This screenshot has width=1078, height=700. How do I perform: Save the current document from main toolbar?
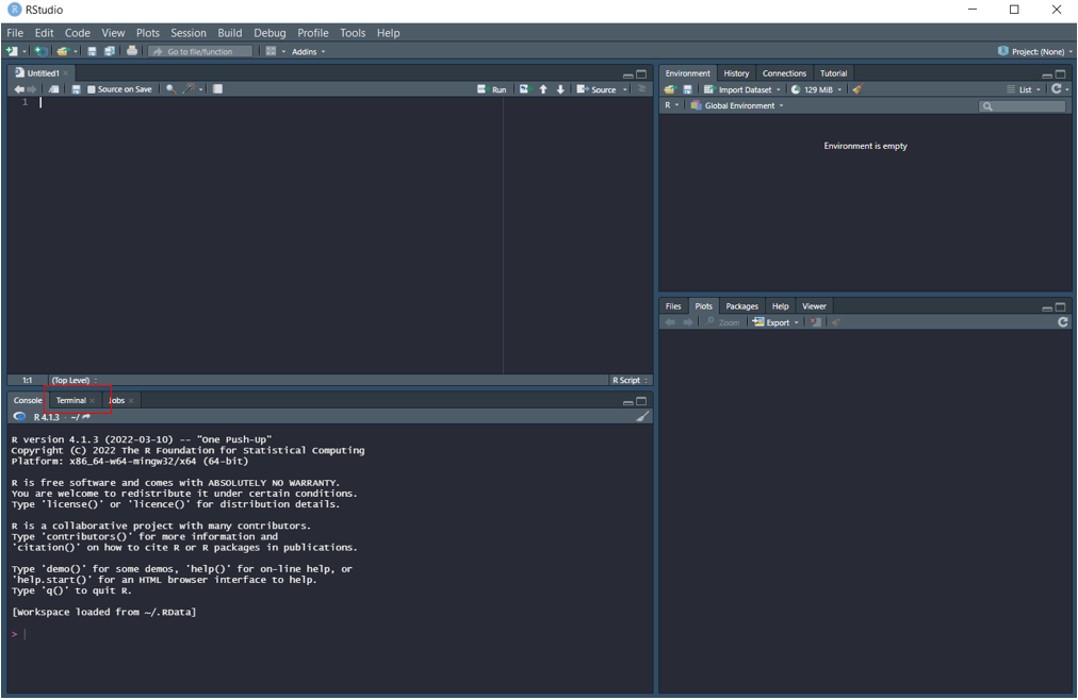(x=91, y=52)
